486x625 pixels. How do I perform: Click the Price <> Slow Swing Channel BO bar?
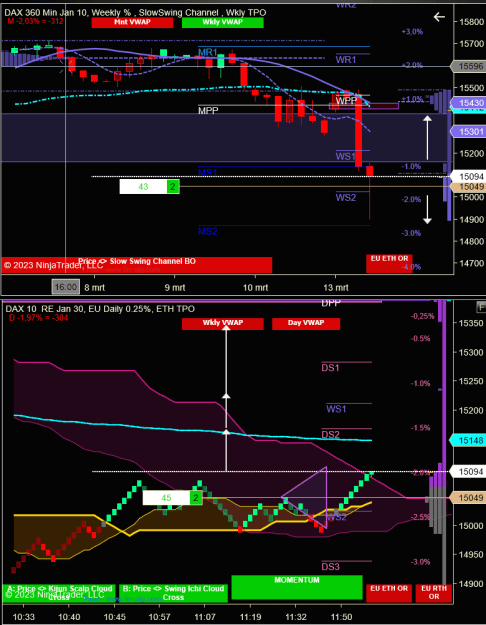pos(137,265)
